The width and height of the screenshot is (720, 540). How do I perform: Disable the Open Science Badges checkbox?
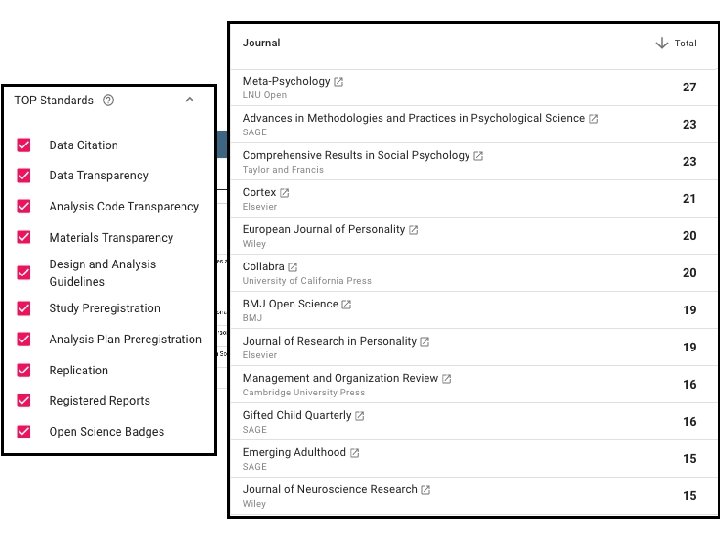pyautogui.click(x=24, y=432)
